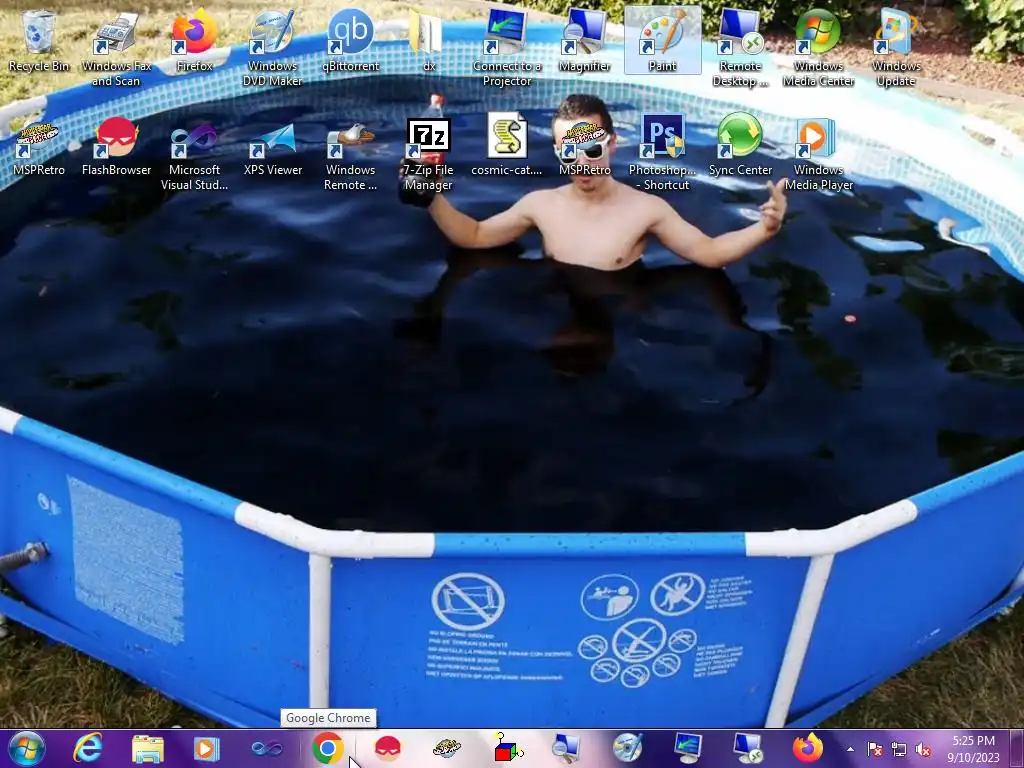Launch Firefox from the taskbar
The image size is (1024, 768).
click(x=808, y=748)
